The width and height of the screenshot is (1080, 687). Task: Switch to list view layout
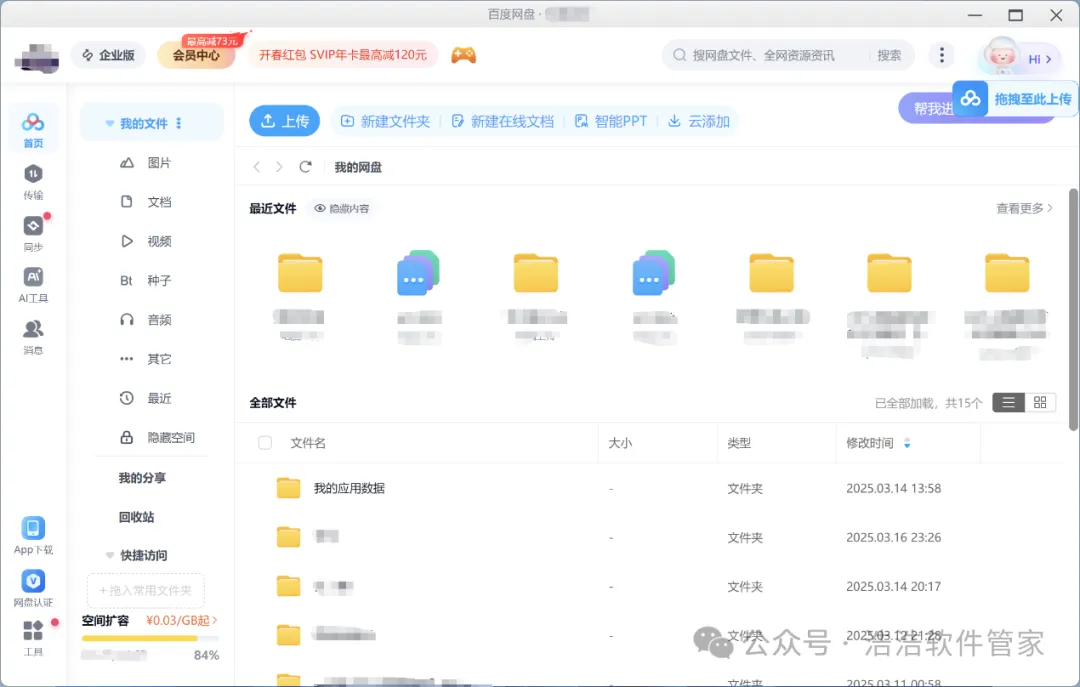pos(1008,402)
